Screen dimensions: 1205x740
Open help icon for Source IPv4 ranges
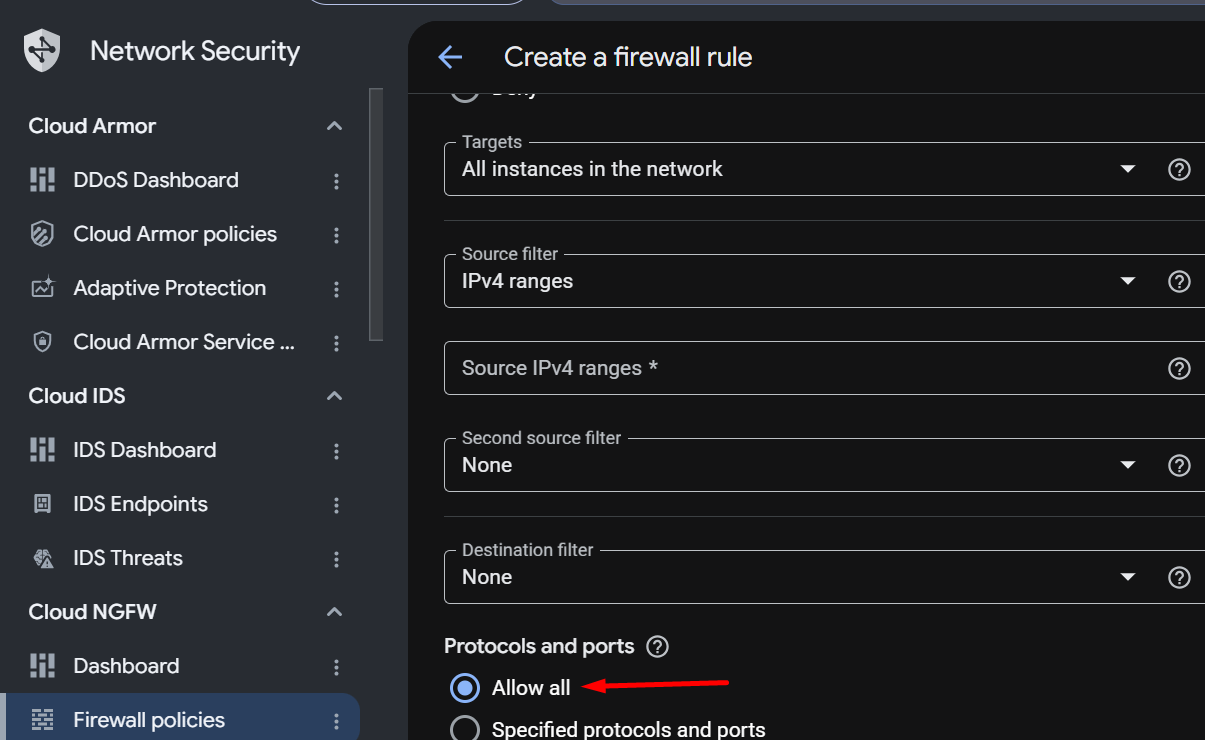[x=1179, y=368]
